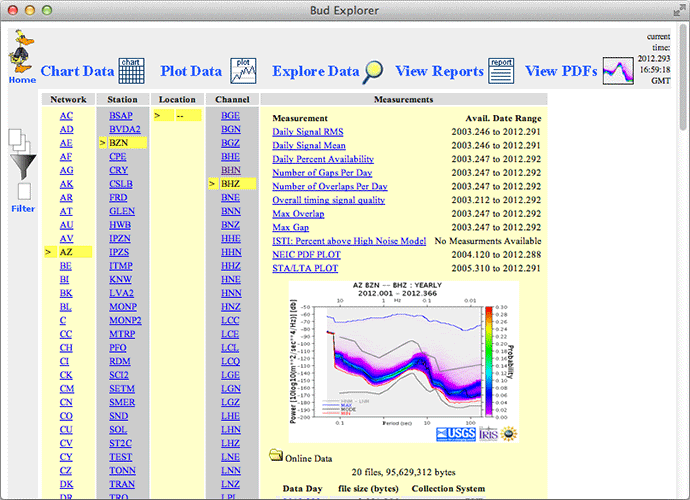Click the selected AZ network row
690x500 pixels.
[68, 252]
